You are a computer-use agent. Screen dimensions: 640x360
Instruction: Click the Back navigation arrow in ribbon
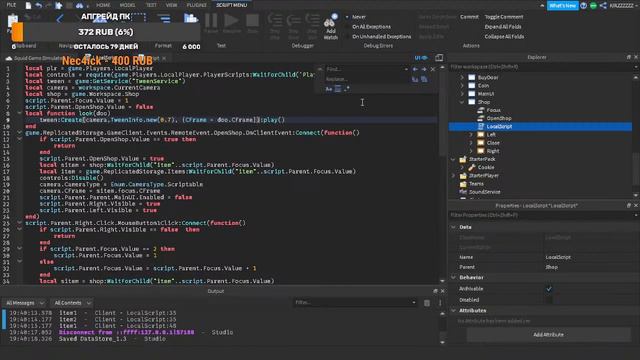pos(60,19)
